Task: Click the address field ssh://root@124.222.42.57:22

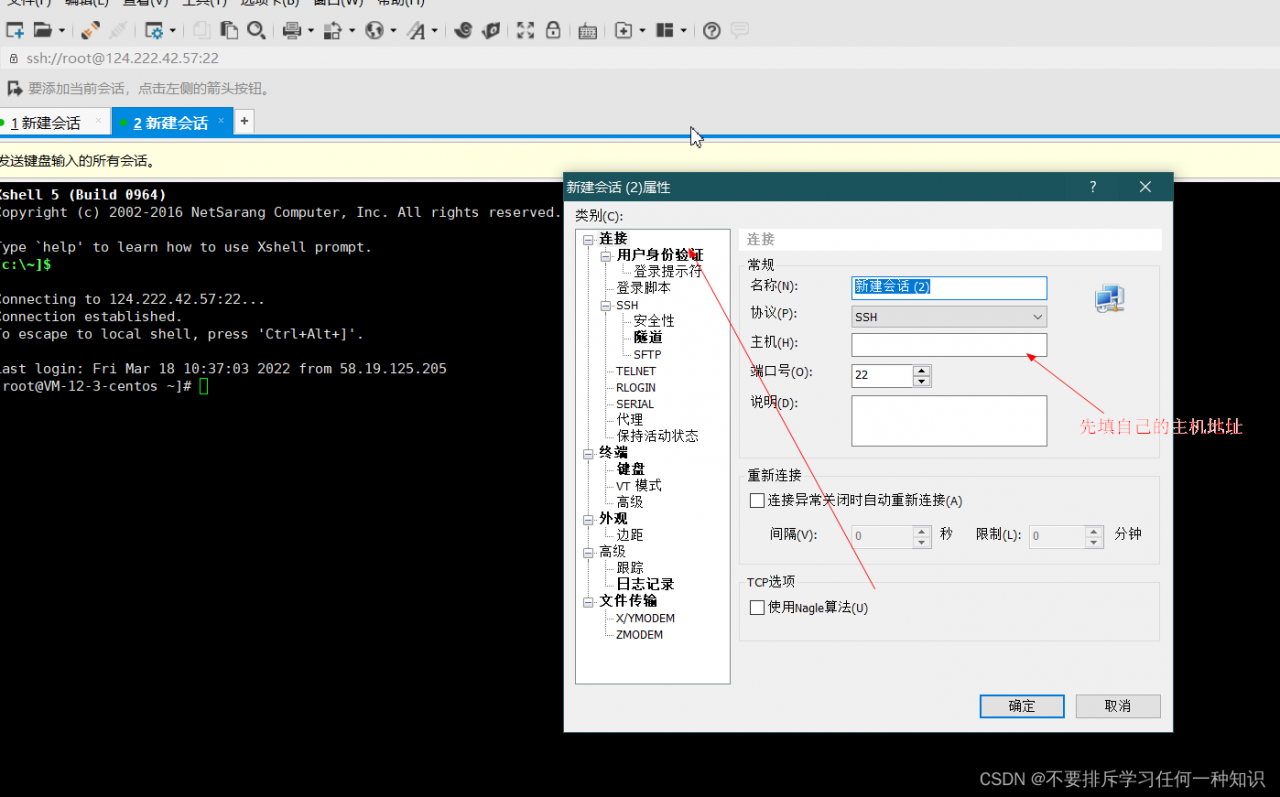Action: click(x=122, y=59)
